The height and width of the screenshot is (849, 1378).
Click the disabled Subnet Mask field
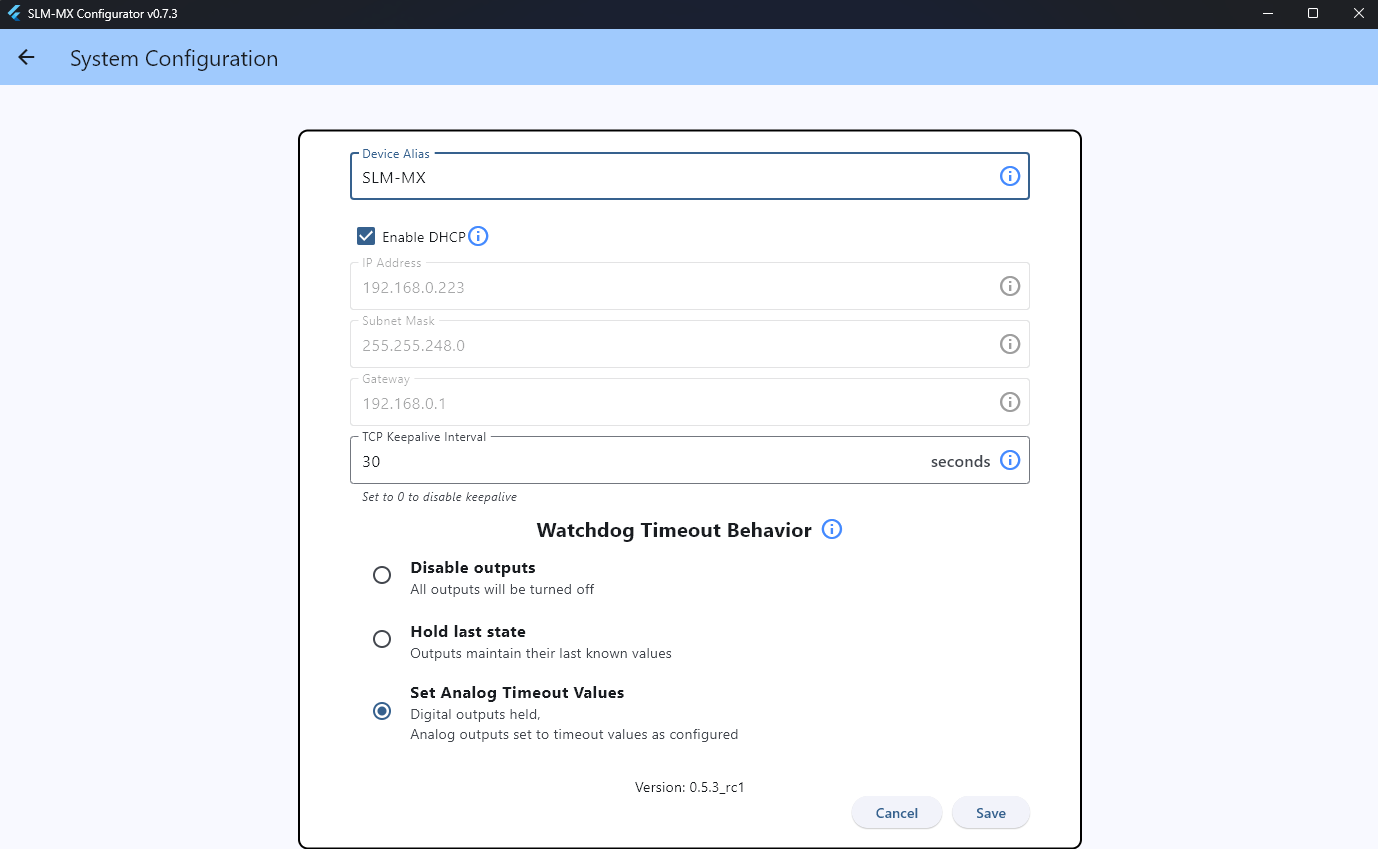click(x=690, y=344)
